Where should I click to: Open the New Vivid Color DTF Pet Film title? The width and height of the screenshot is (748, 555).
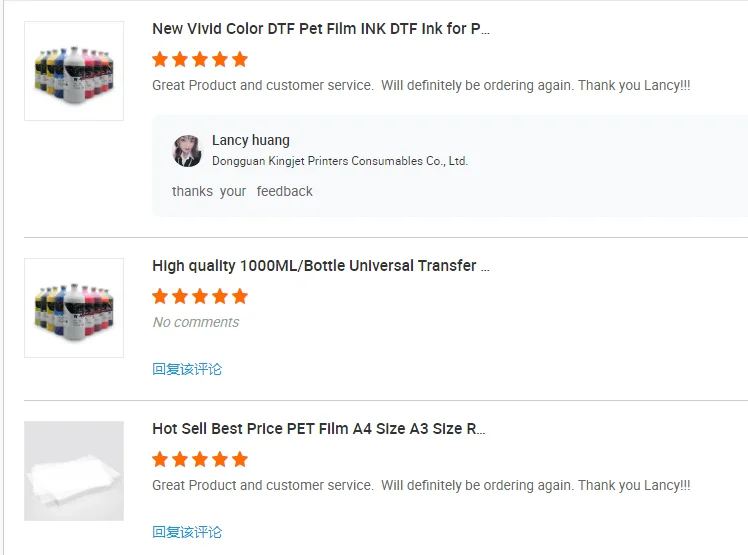click(321, 29)
